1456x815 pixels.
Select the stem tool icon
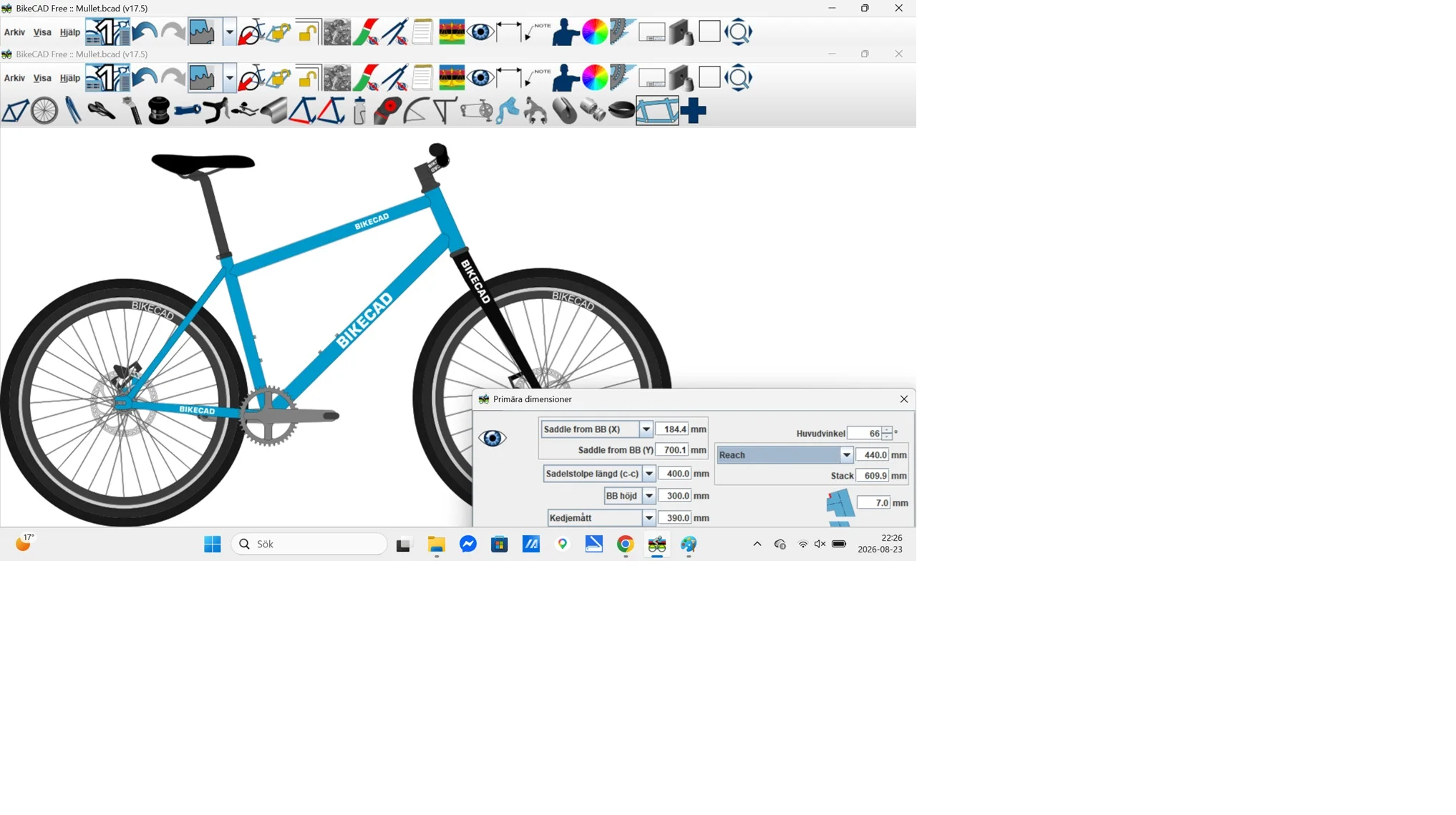coord(188,111)
